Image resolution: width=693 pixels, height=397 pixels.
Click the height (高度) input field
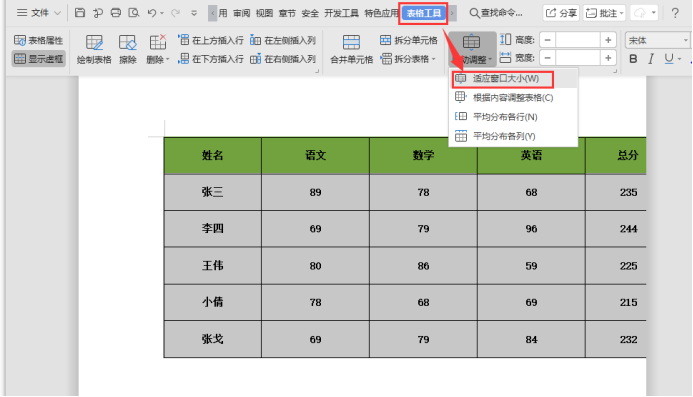[578, 40]
